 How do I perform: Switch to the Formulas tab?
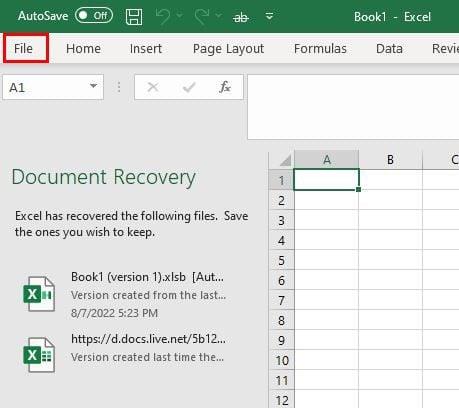pyautogui.click(x=320, y=49)
